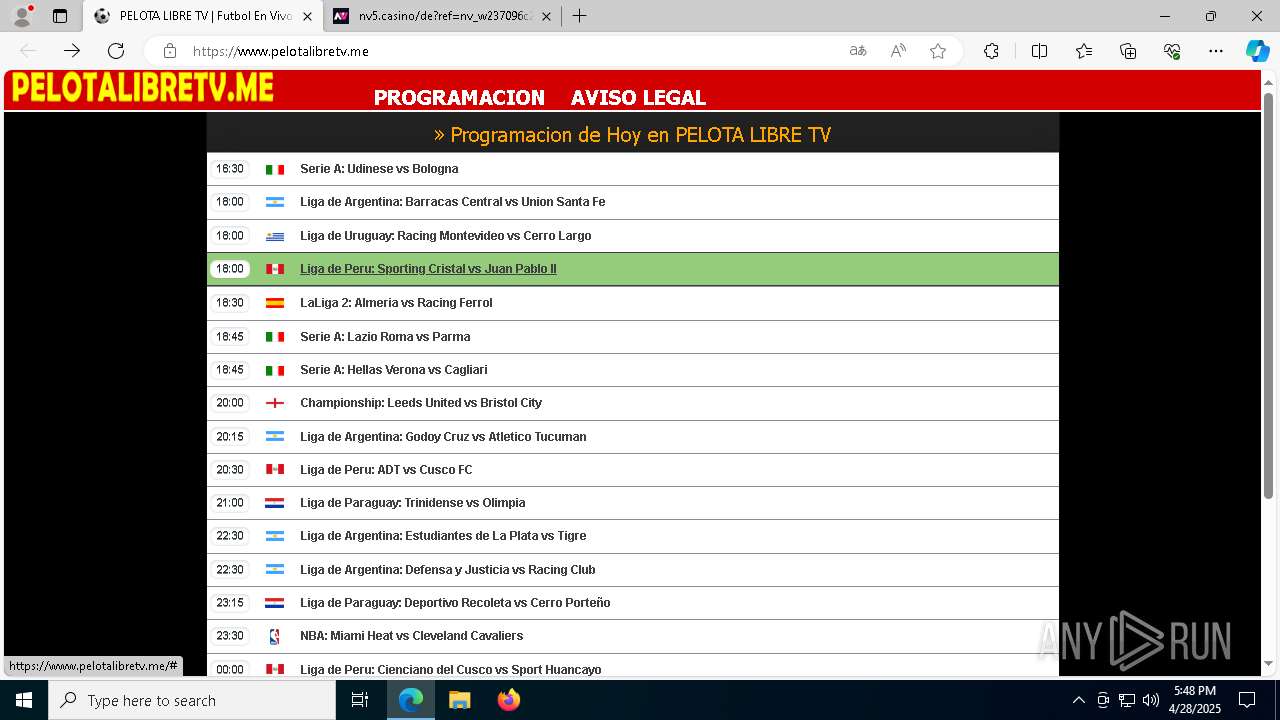Open the notification center icon
Screen dimensions: 1280x720
(1247, 700)
